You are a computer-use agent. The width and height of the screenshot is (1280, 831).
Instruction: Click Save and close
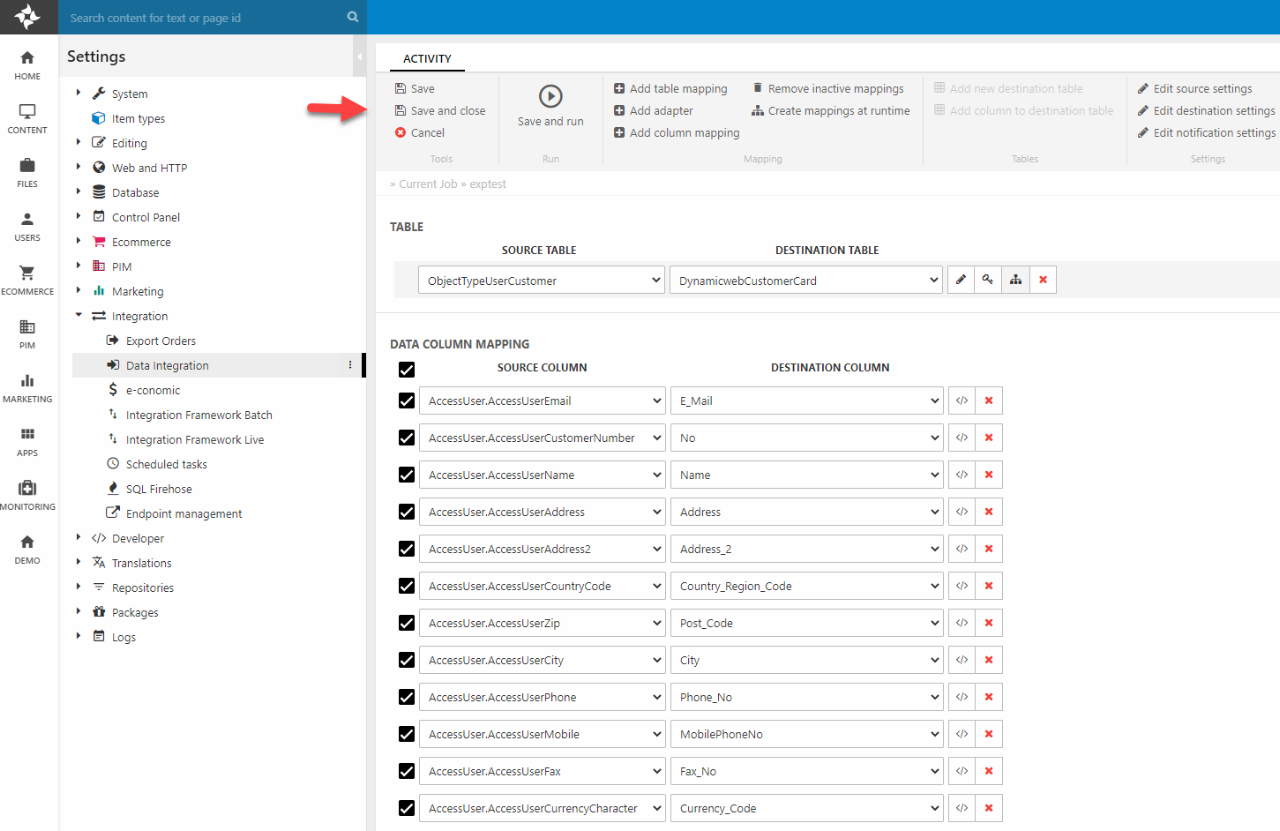(447, 111)
